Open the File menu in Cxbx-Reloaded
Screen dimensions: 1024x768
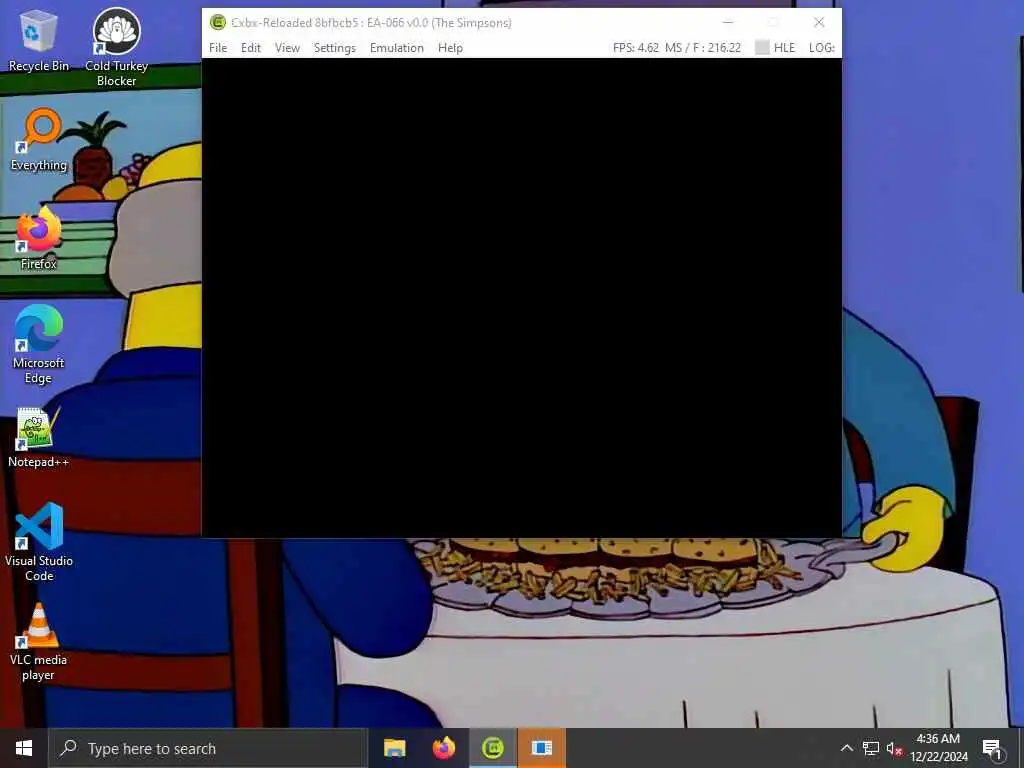pyautogui.click(x=218, y=48)
